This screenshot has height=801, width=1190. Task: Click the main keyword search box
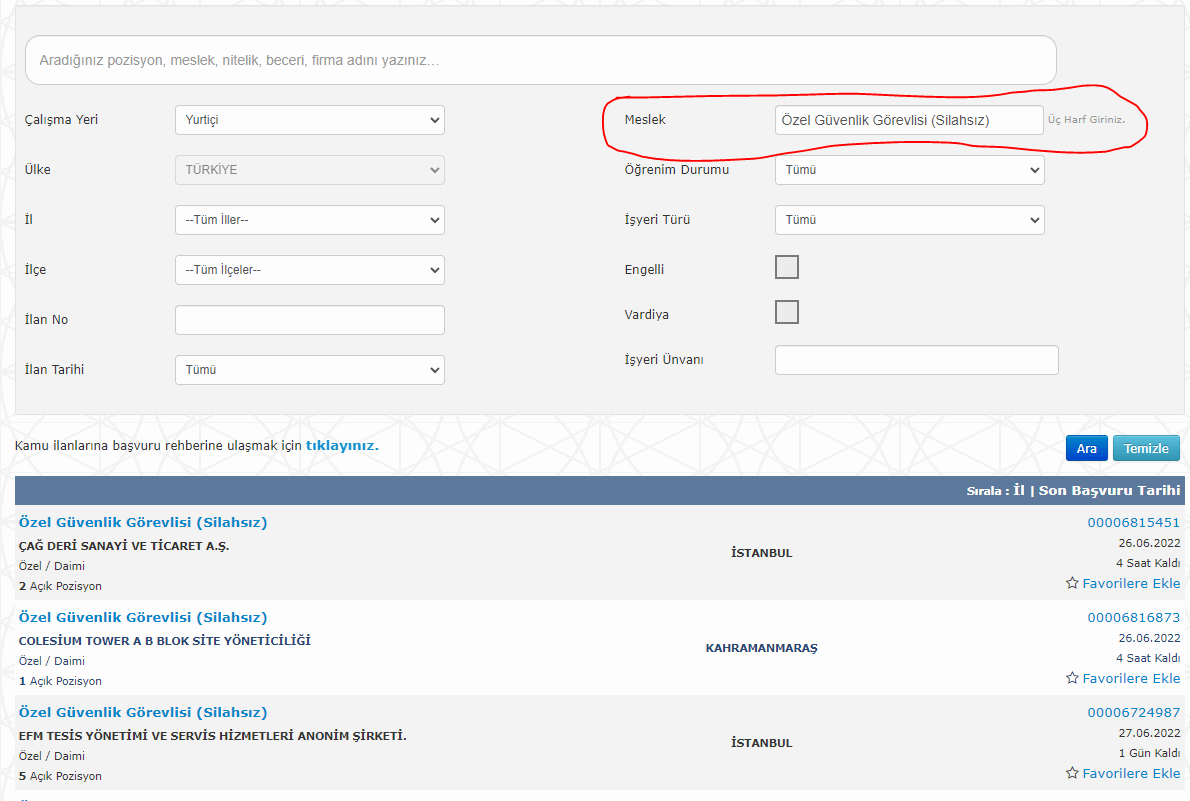(540, 60)
